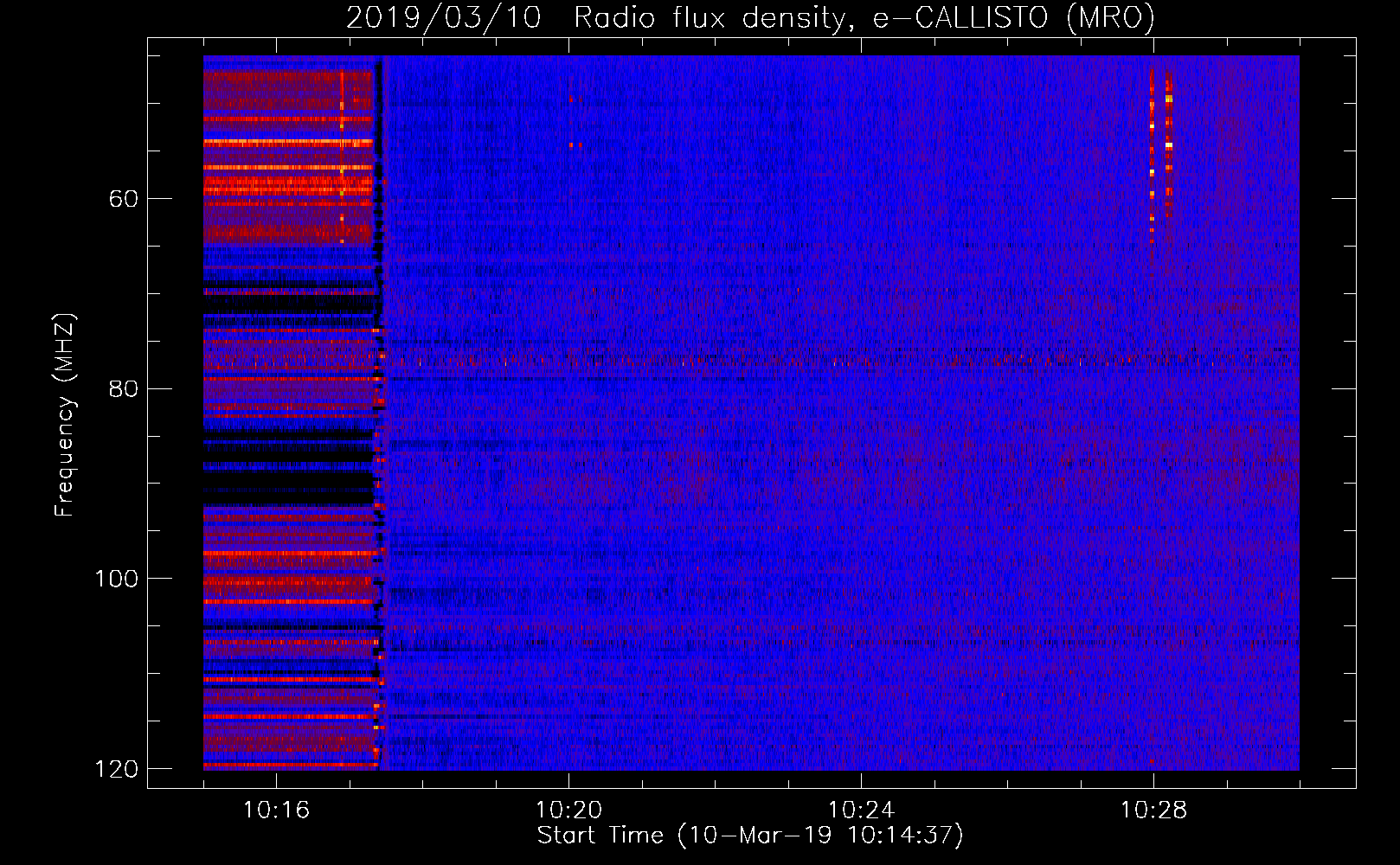Click the 10:20 time tick label
1400x865 pixels.
click(568, 811)
